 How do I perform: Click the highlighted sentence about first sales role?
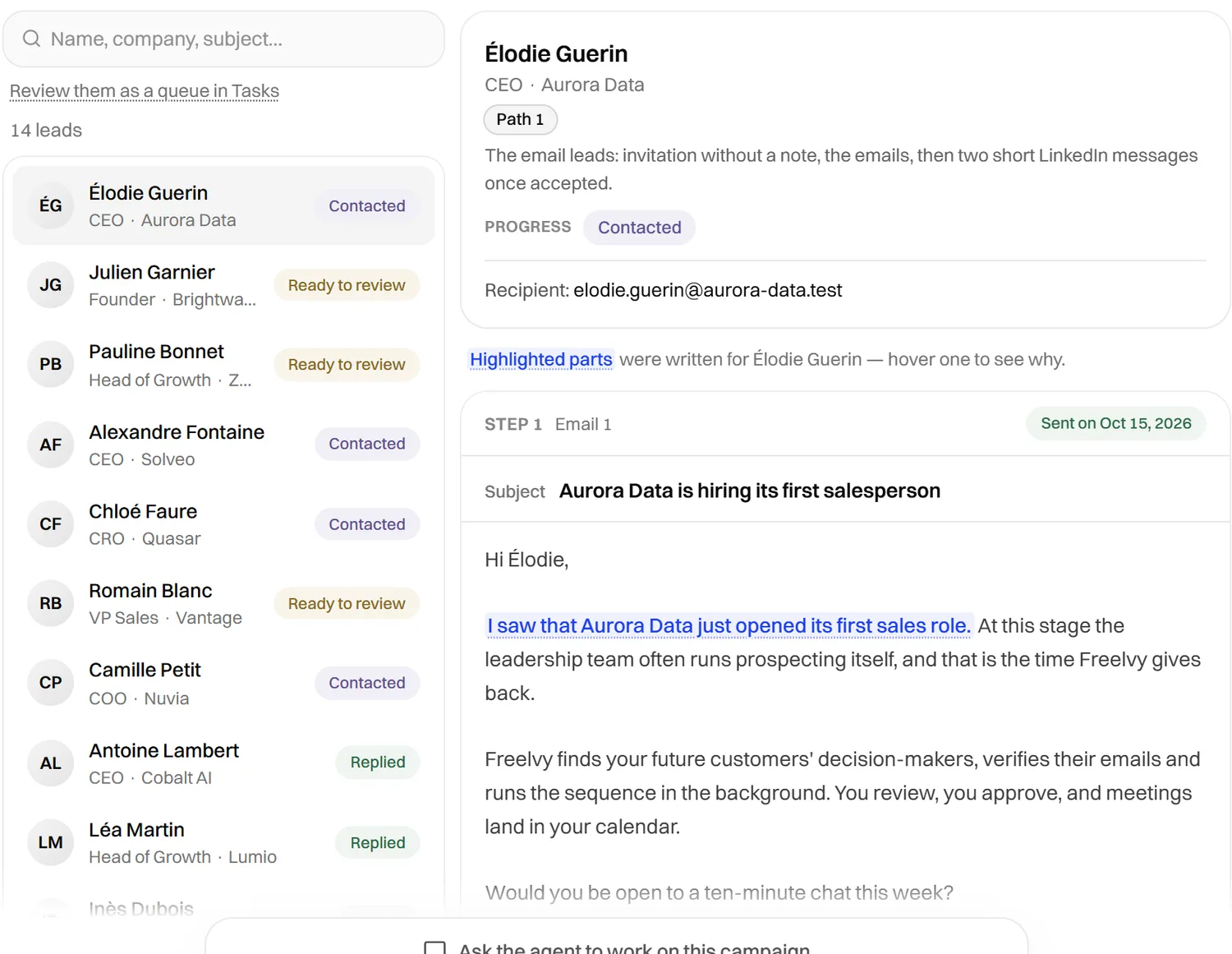tap(729, 626)
